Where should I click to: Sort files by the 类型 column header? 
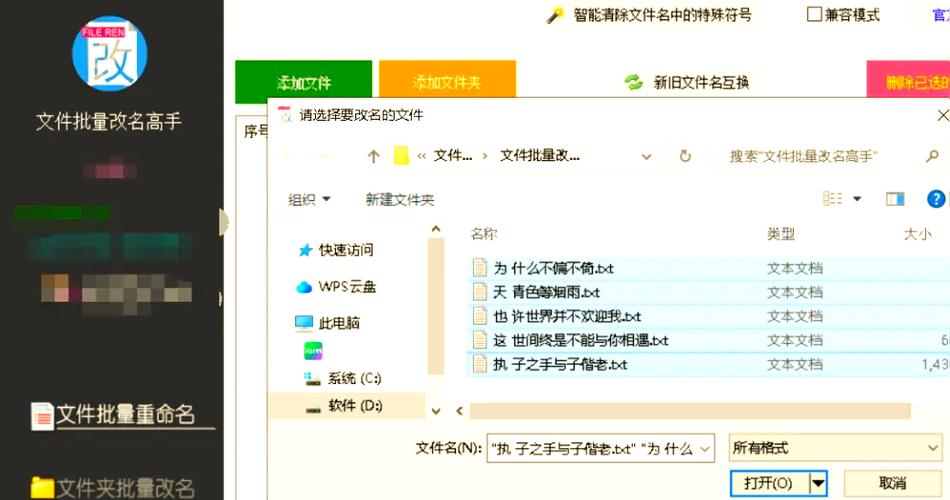pos(780,233)
